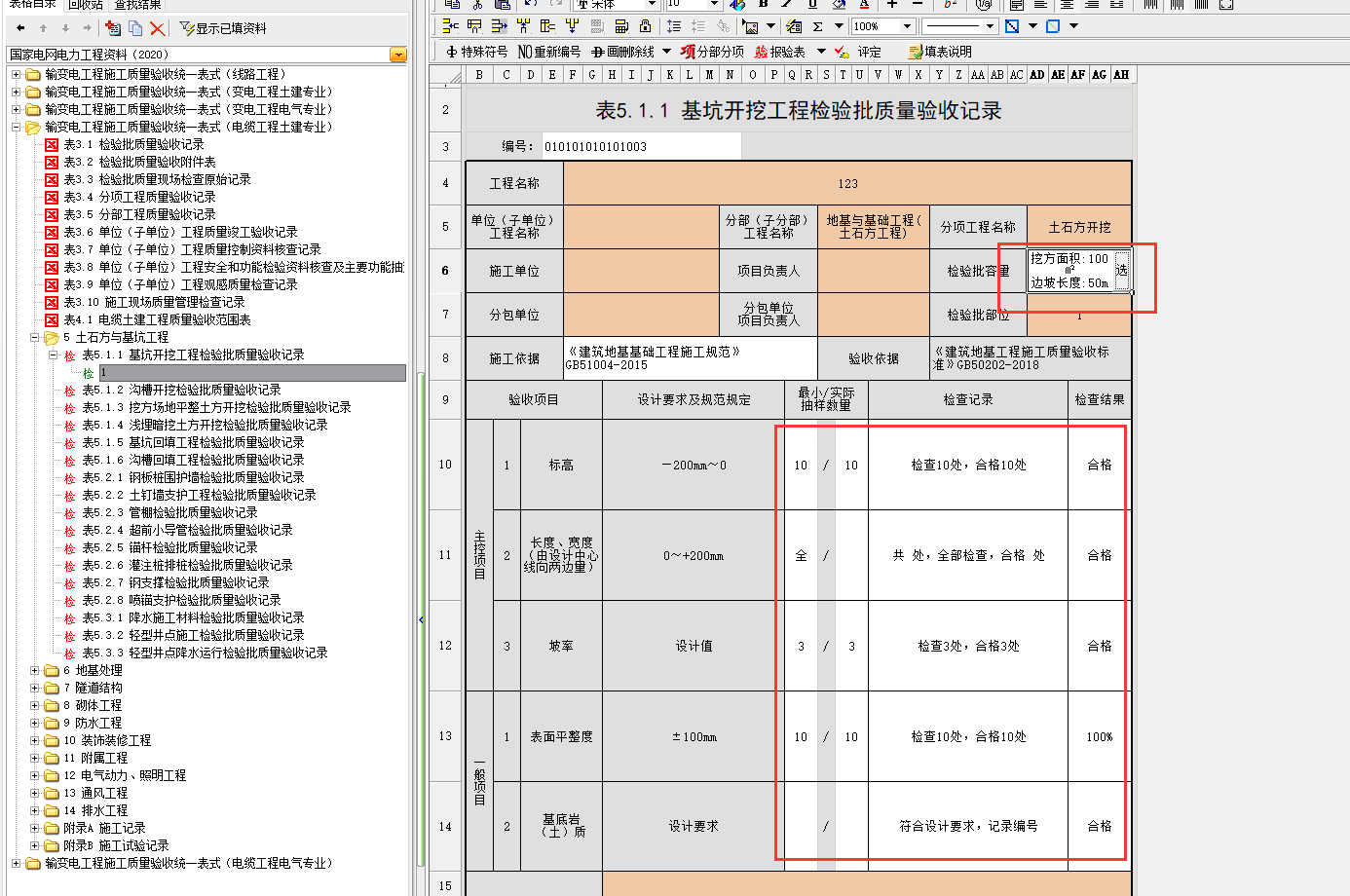Image resolution: width=1350 pixels, height=896 pixels.
Task: Click the red X delete icon
Action: 158,28
